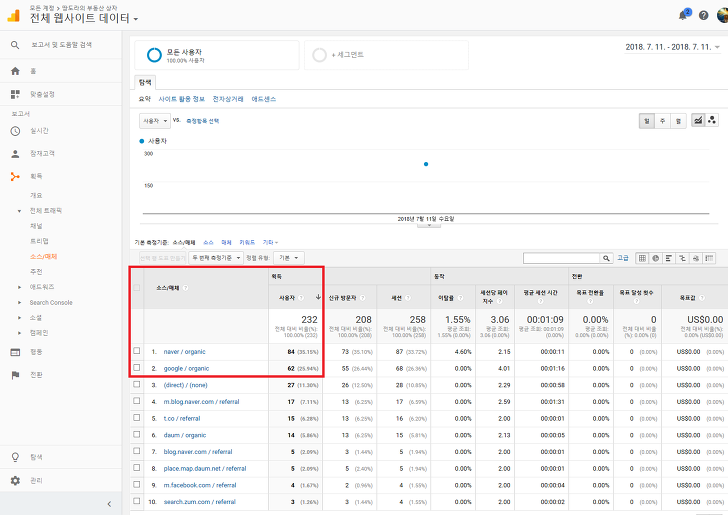Click 측정항목 선택 select metric link

tap(202, 121)
